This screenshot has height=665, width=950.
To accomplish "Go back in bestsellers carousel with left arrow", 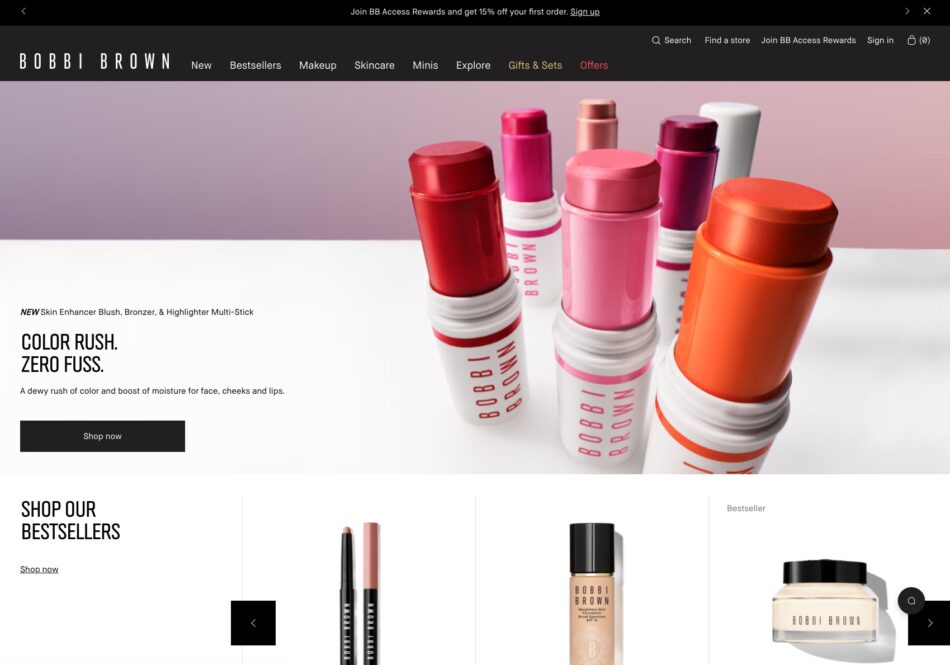I will 253,622.
